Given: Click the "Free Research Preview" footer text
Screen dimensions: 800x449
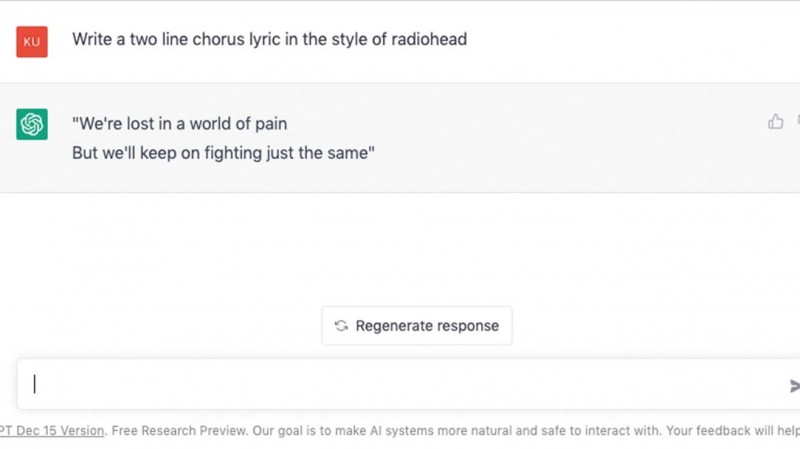Looking at the screenshot, I should 179,431.
